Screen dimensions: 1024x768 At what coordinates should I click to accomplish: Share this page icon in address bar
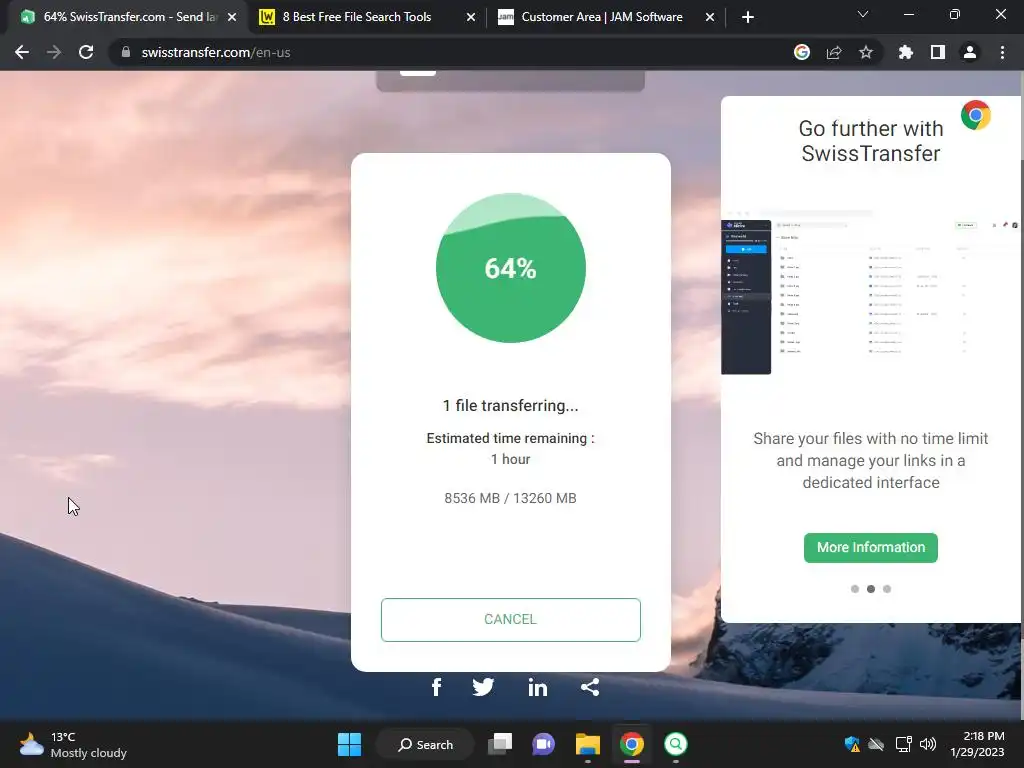click(x=834, y=52)
